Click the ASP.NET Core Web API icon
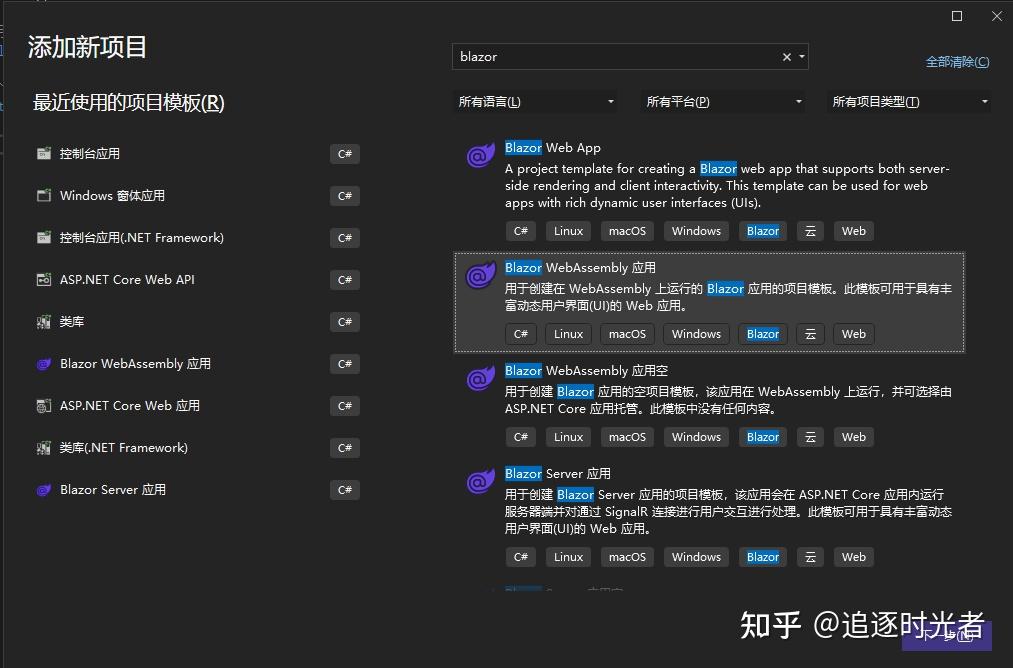1013x668 pixels. pos(44,280)
